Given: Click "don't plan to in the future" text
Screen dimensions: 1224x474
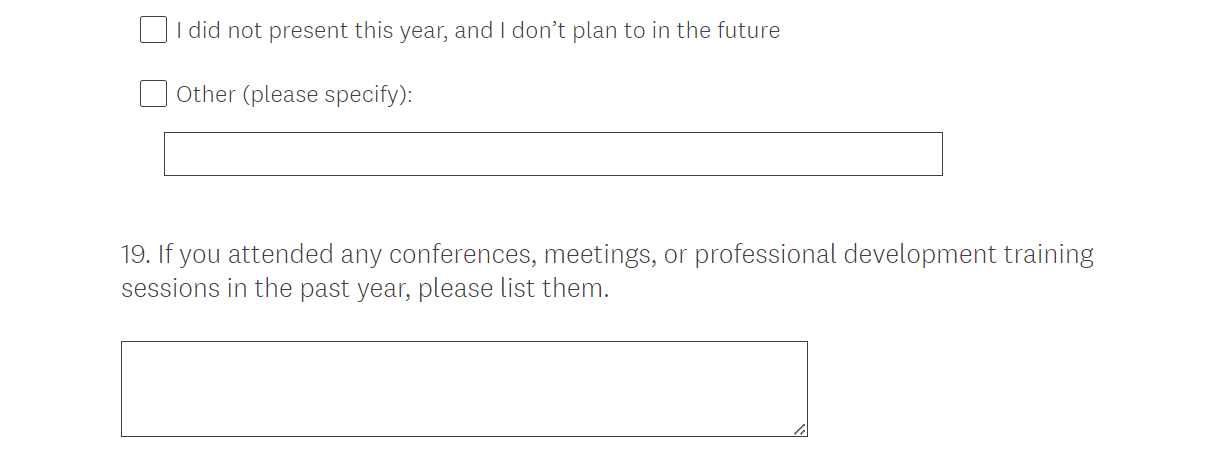Looking at the screenshot, I should 645,31.
